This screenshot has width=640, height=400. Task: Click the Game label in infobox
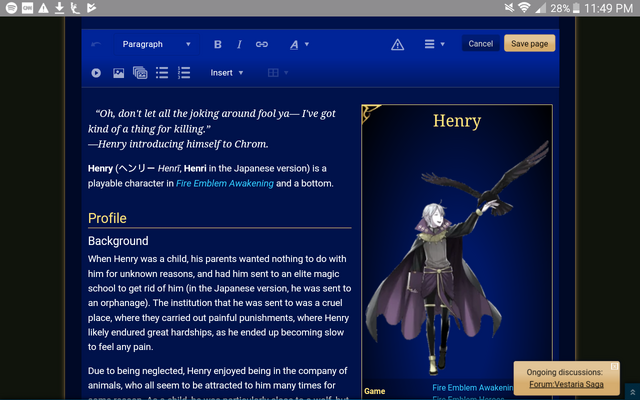pos(374,391)
